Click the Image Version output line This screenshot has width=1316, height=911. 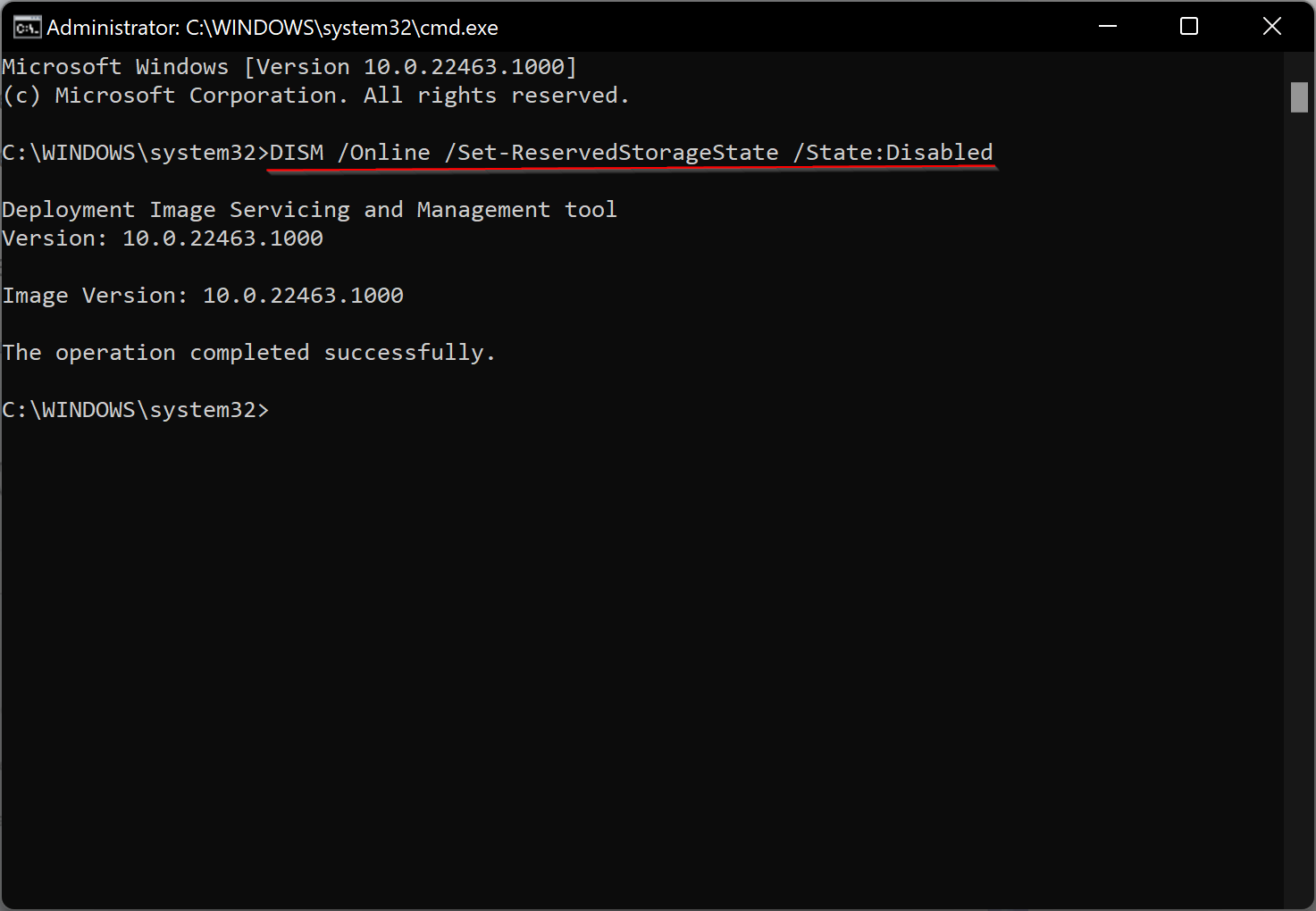click(x=203, y=296)
